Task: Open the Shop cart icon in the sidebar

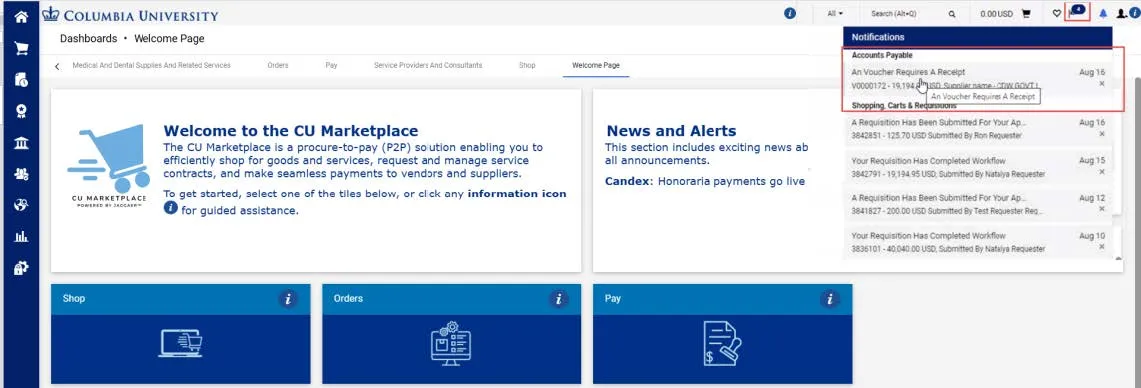Action: 21,49
